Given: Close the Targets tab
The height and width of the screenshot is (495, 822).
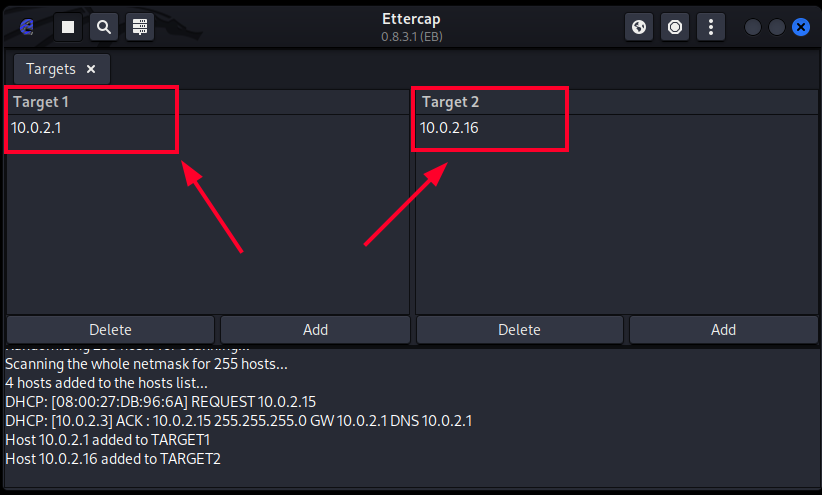Looking at the screenshot, I should (91, 69).
